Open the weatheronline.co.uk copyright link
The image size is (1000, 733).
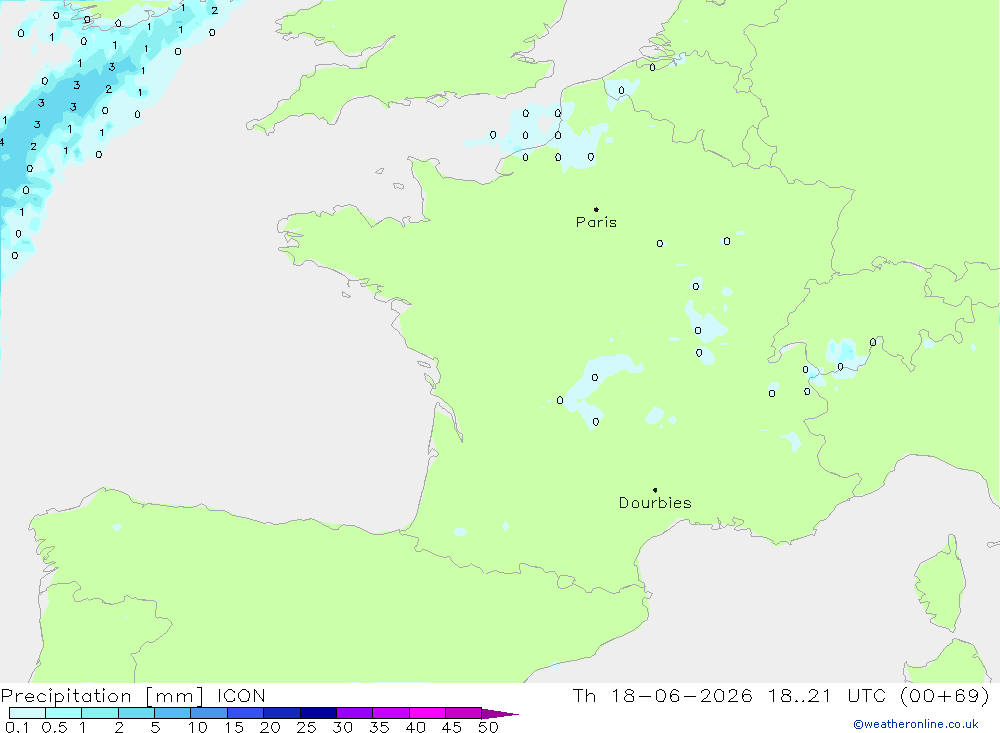click(916, 724)
